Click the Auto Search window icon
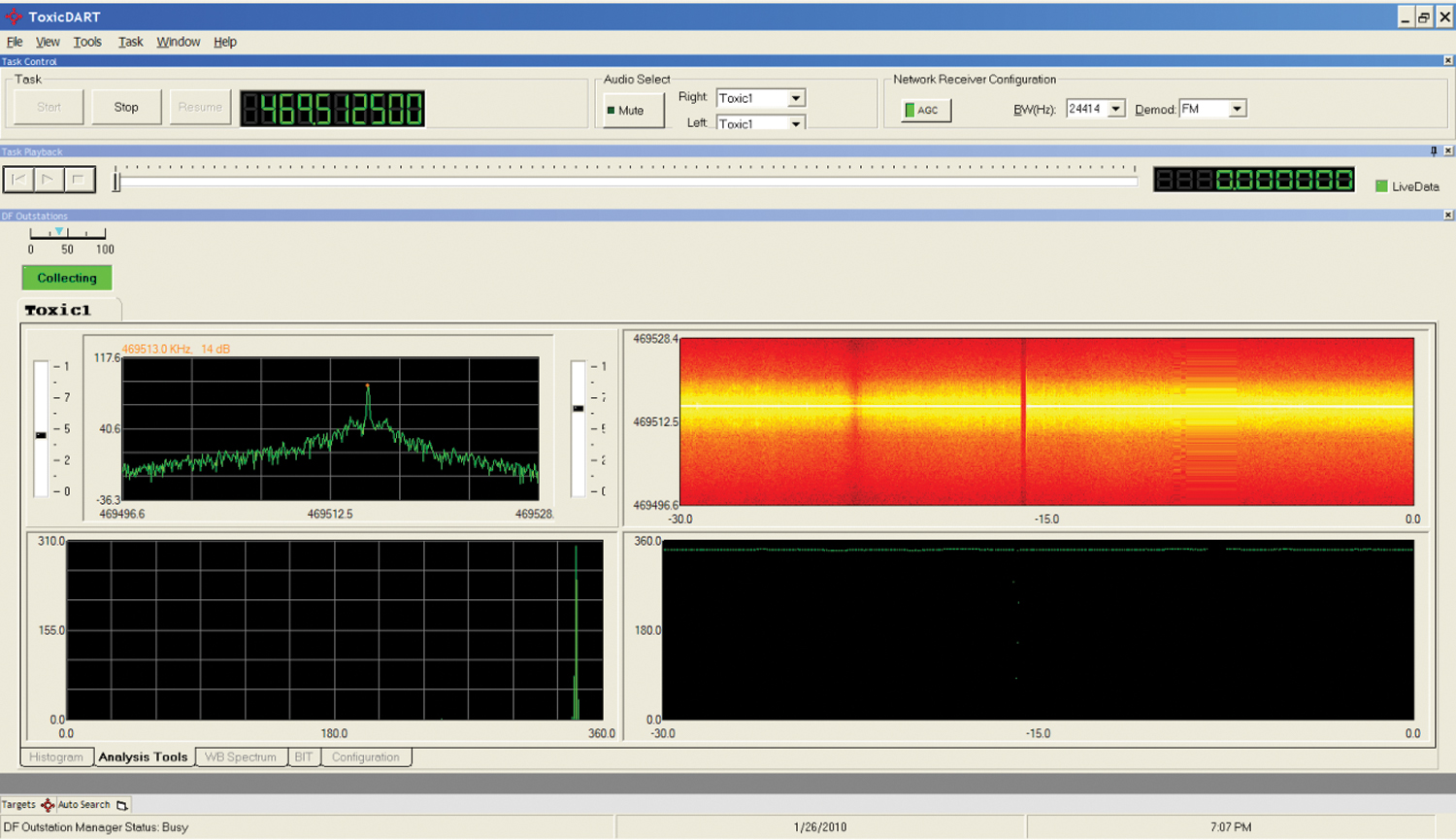 121,805
